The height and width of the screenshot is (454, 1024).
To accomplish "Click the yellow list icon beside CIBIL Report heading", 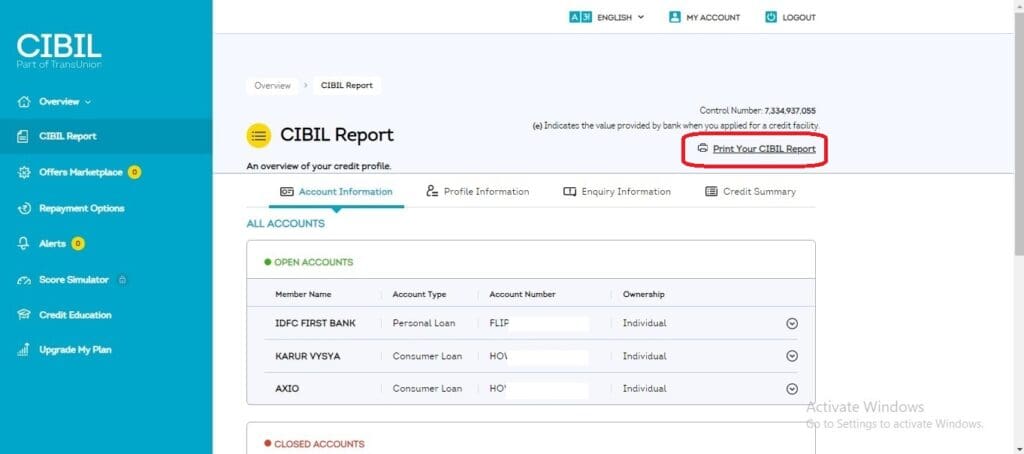I will 259,135.
